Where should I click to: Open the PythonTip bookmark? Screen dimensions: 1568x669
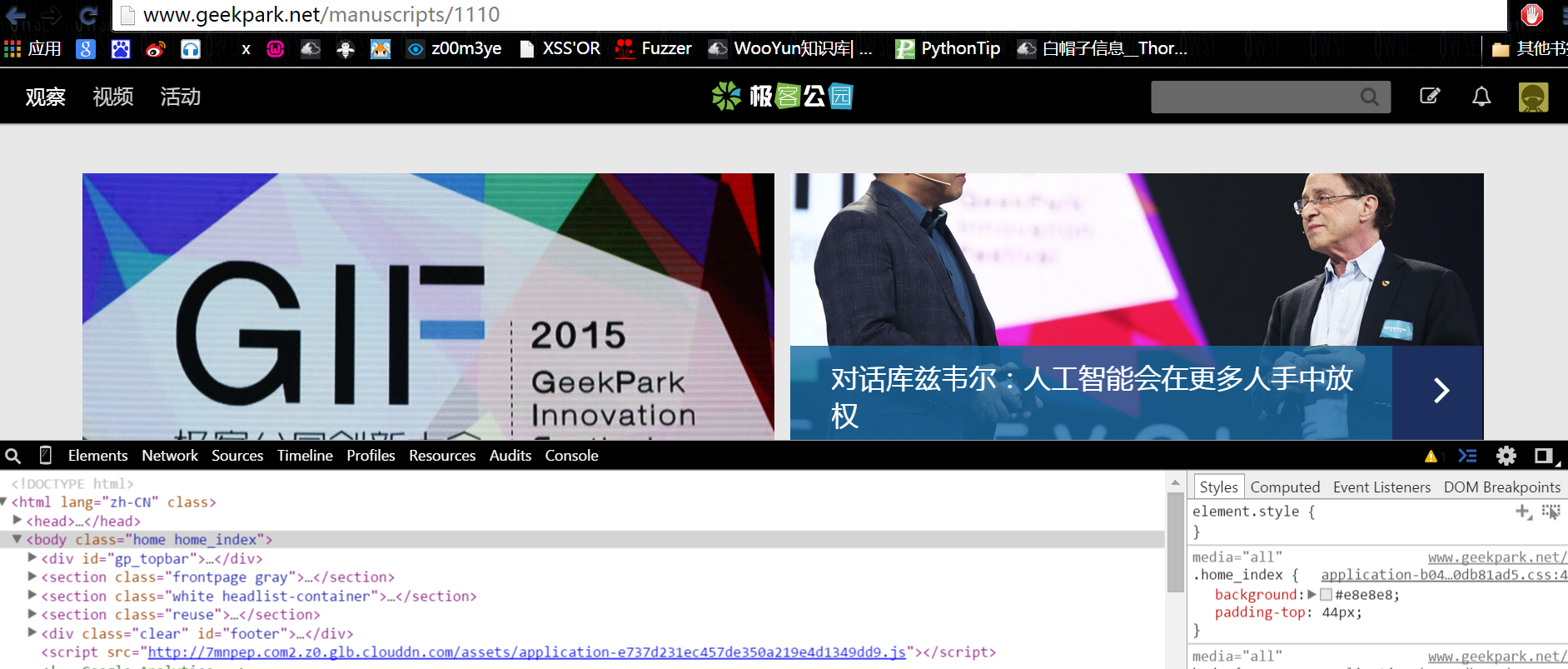coord(948,49)
